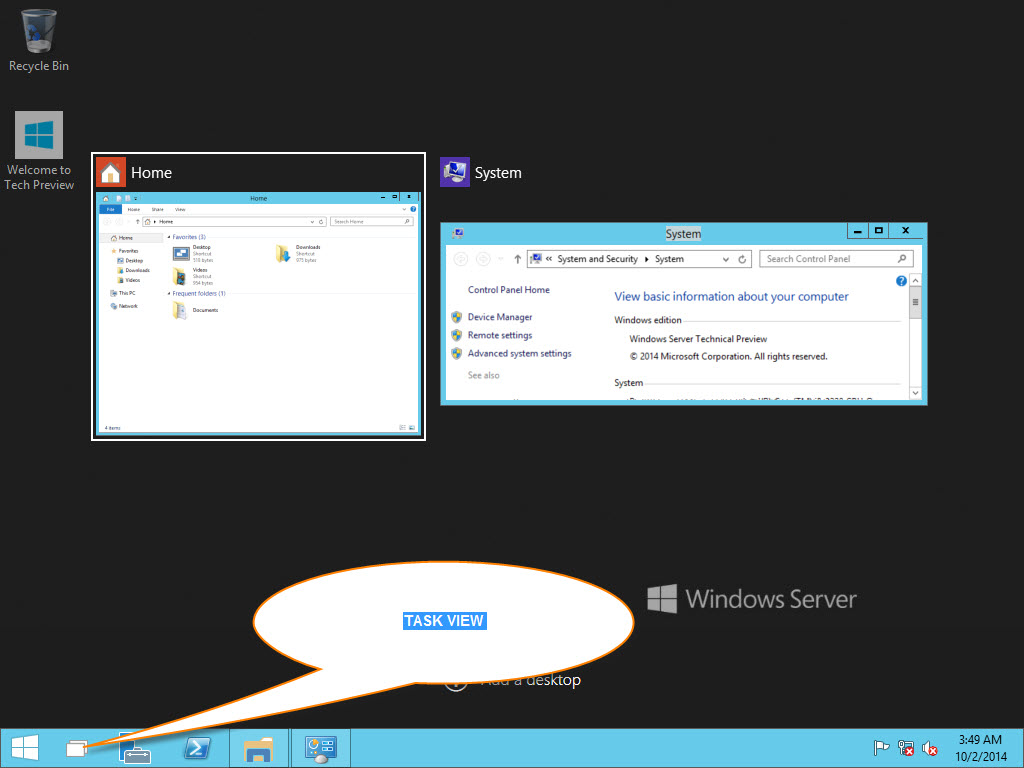Click the Back arrow in System window

pyautogui.click(x=461, y=259)
